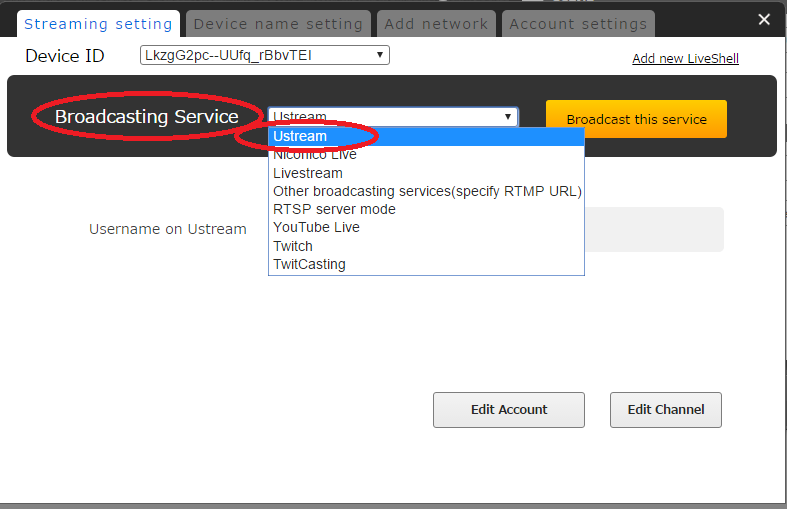
Task: Choose RTSP server mode option
Action: click(426, 209)
